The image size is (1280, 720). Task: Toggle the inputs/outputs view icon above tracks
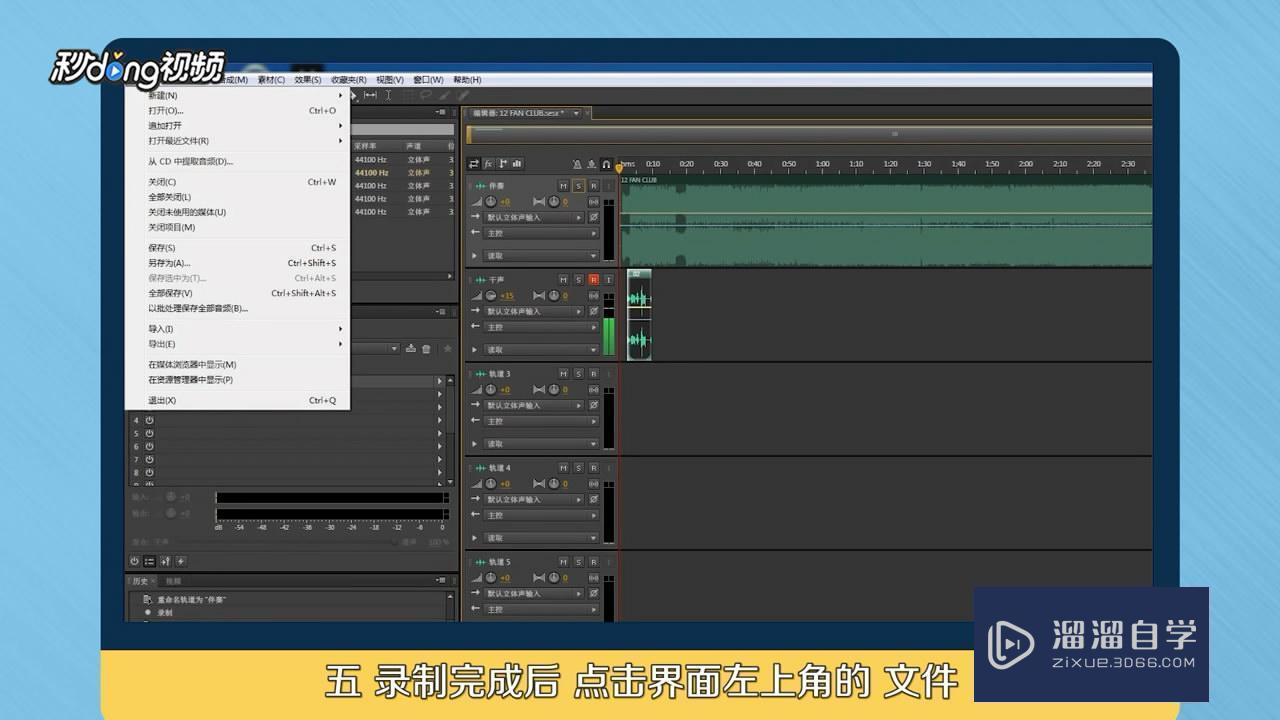[x=474, y=164]
